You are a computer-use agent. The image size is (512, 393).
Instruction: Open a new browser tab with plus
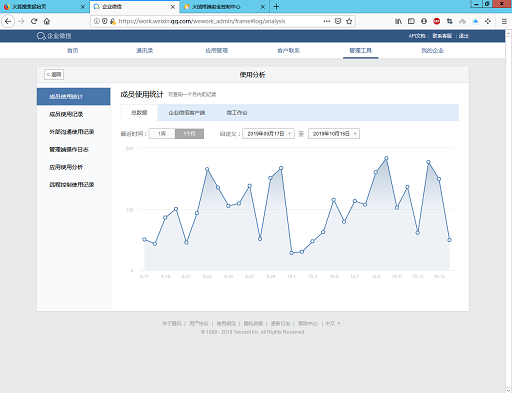pos(276,6)
